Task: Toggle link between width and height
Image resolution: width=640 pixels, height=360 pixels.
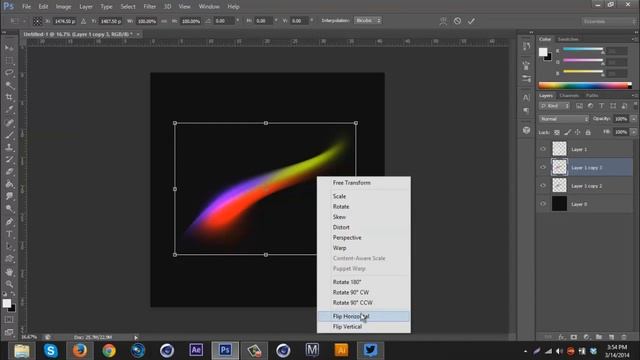Action: click(x=164, y=21)
